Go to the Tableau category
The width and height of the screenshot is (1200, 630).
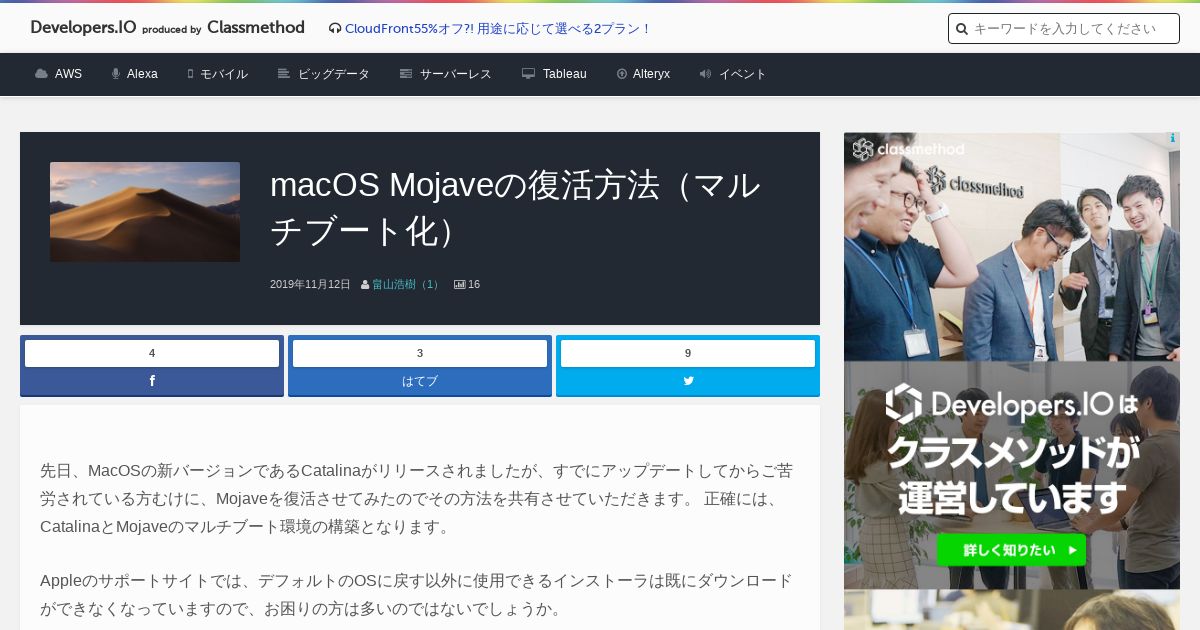(554, 74)
